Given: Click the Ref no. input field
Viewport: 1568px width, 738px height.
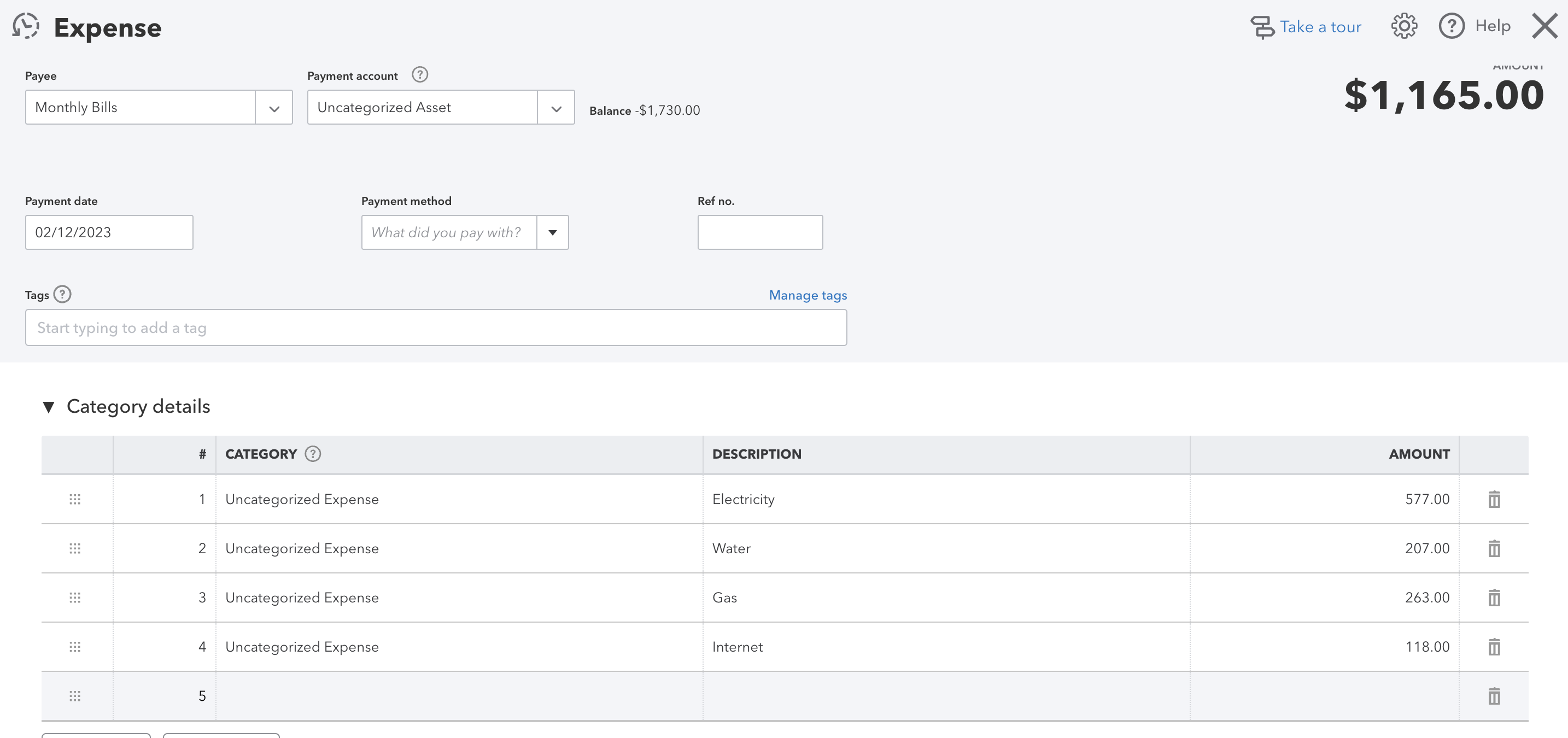Looking at the screenshot, I should pyautogui.click(x=759, y=232).
